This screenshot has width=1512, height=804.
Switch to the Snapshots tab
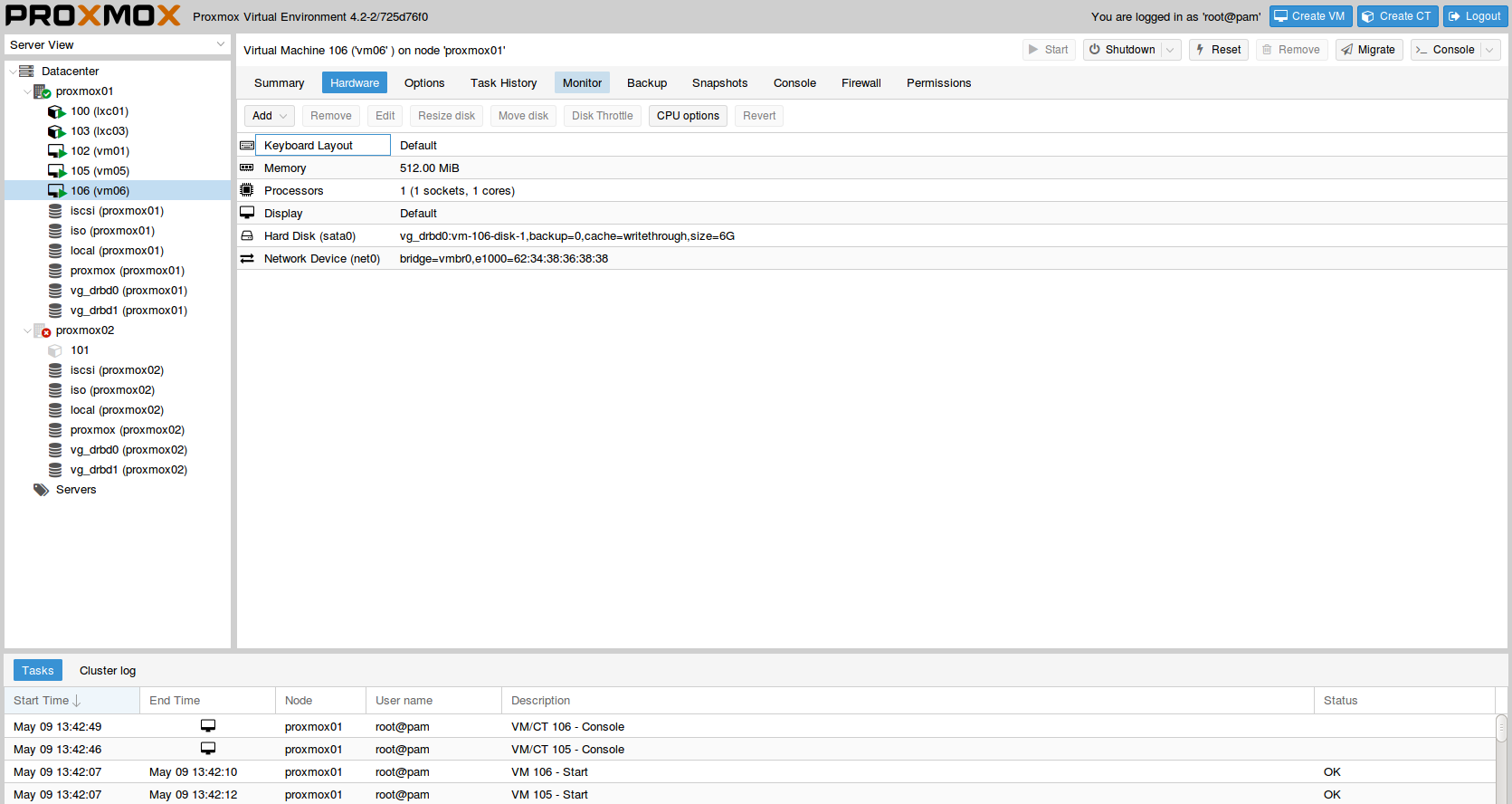click(x=719, y=83)
